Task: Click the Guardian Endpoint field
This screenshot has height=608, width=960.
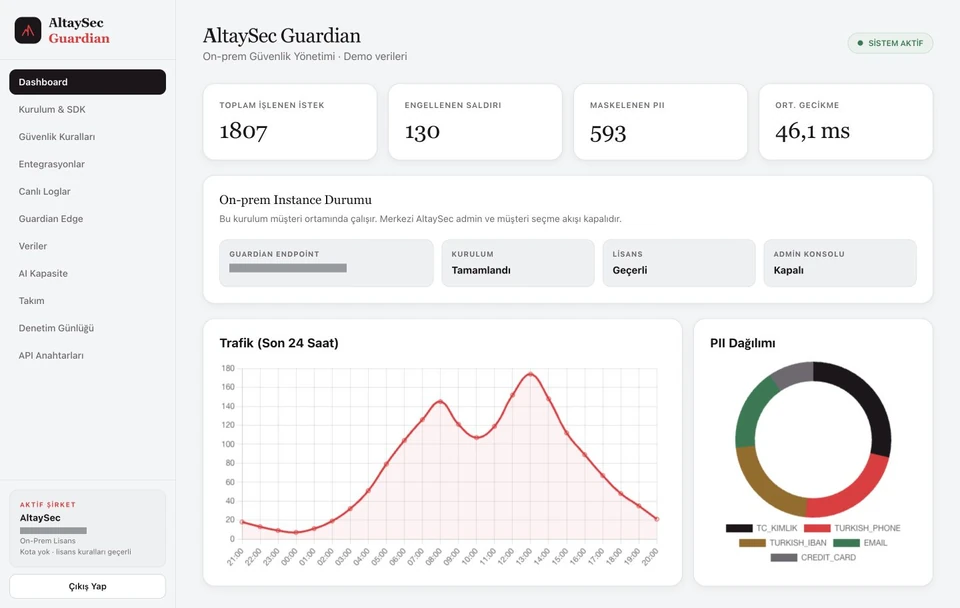Action: point(326,263)
